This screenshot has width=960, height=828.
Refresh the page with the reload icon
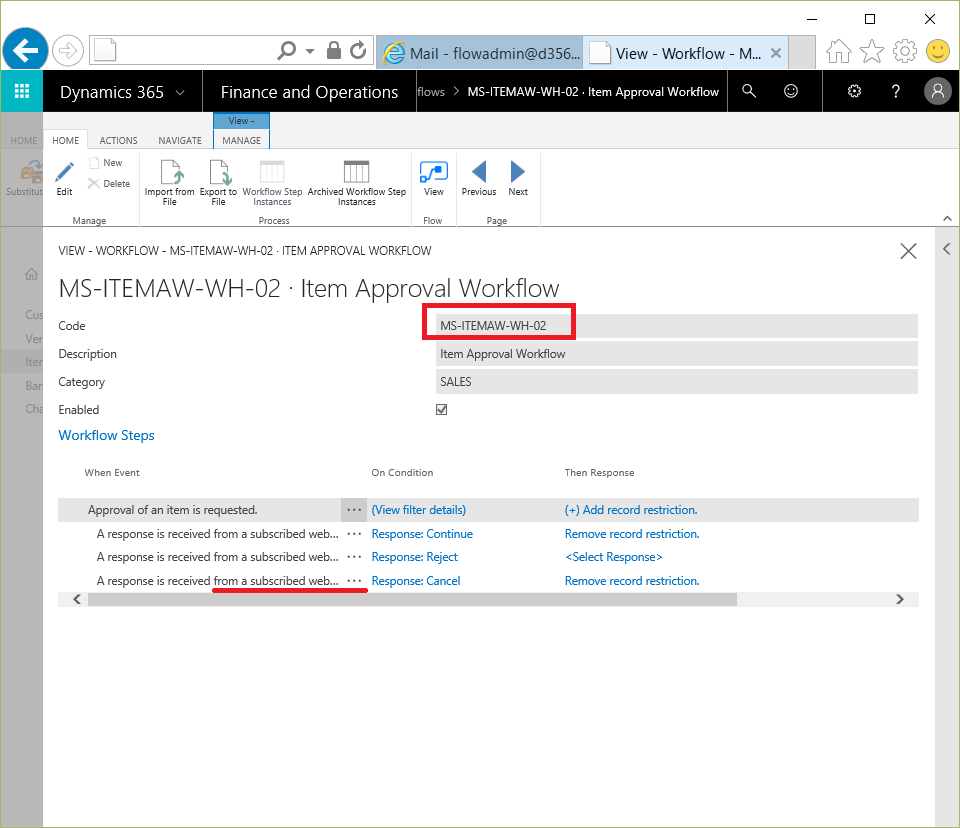358,50
